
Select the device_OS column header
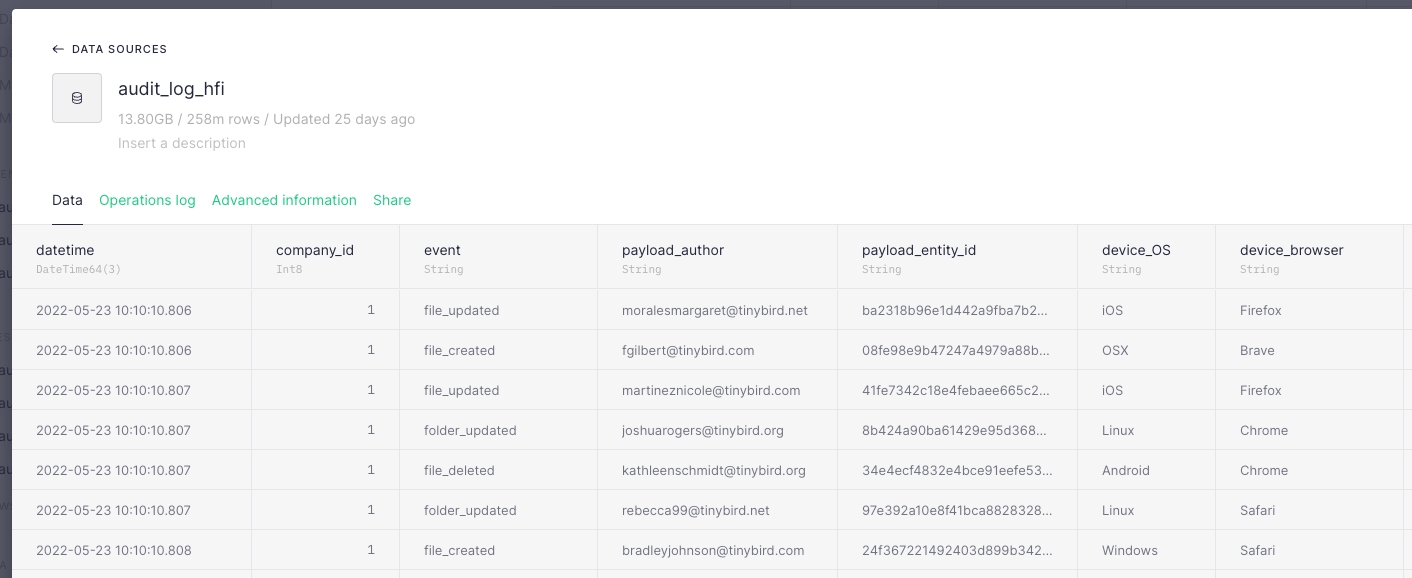coord(1136,250)
